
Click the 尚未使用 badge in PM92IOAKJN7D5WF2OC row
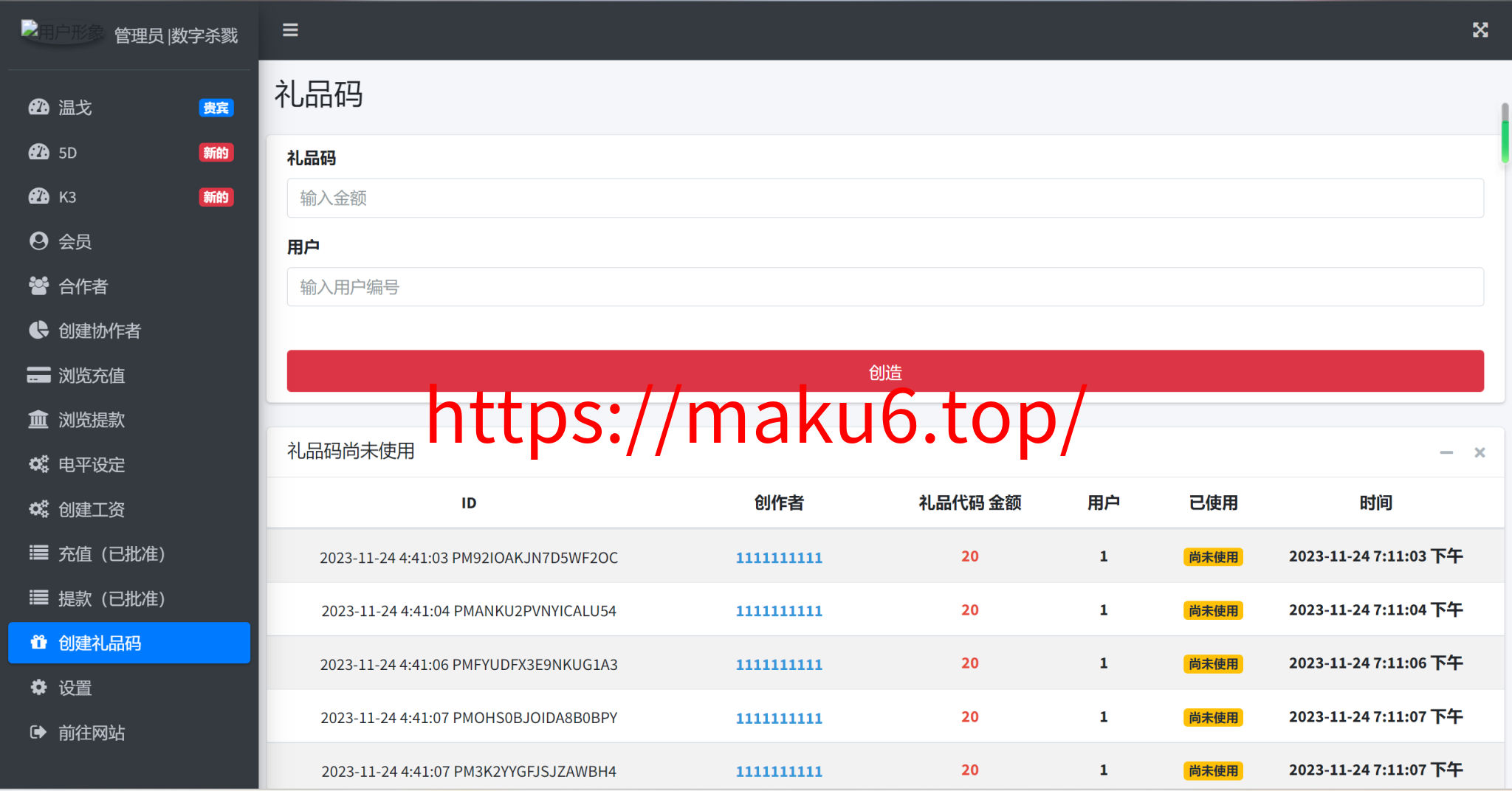tap(1213, 557)
